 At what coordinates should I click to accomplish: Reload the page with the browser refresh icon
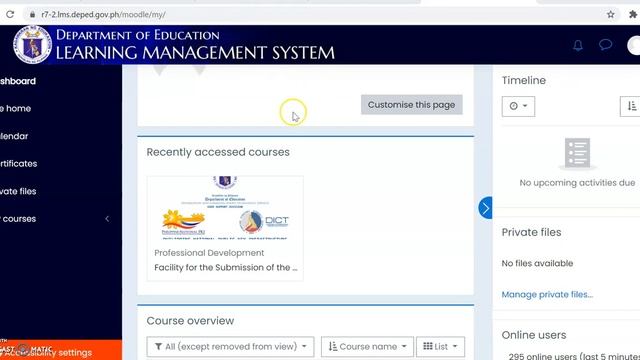[x=10, y=14]
